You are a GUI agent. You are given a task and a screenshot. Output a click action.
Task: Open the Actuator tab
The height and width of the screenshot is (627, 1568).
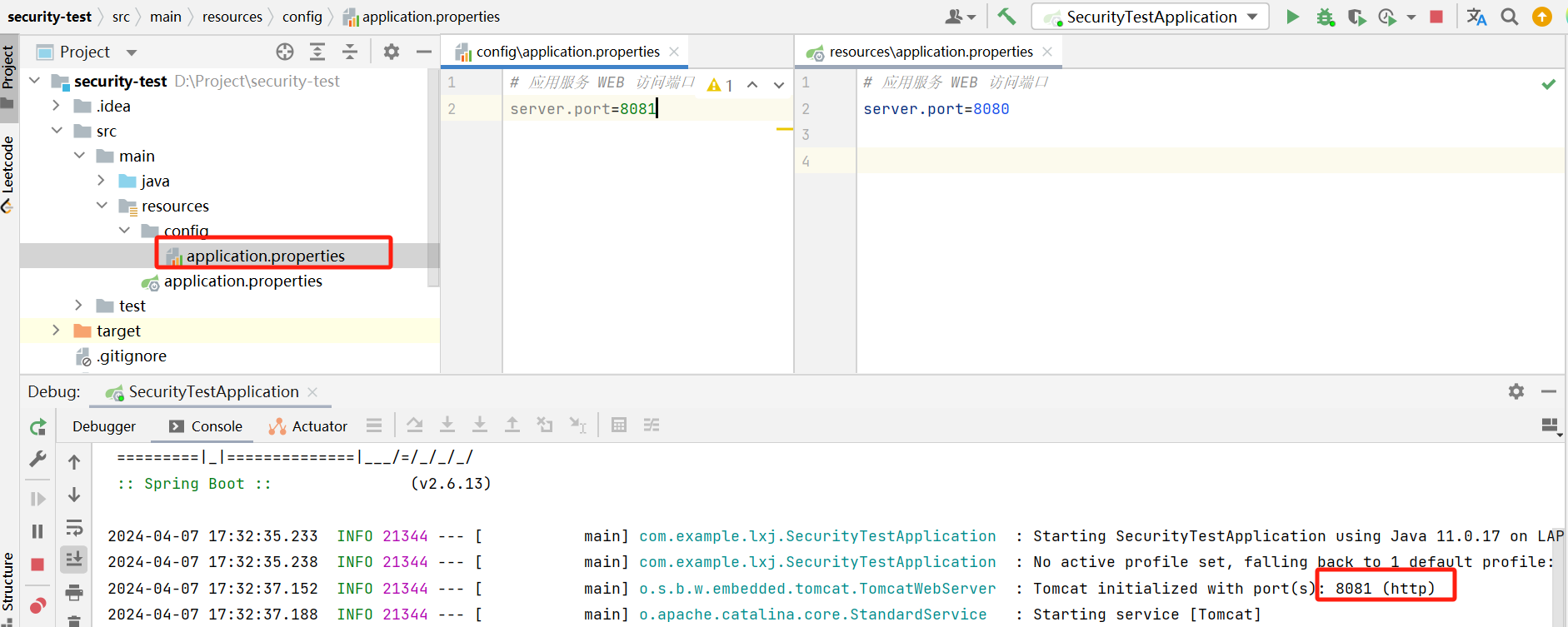308,426
